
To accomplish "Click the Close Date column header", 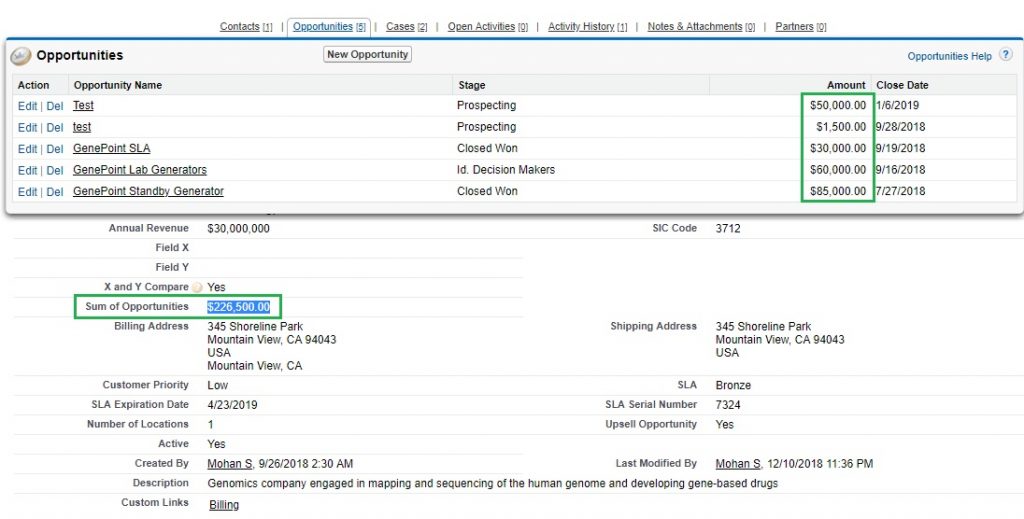I will (902, 85).
